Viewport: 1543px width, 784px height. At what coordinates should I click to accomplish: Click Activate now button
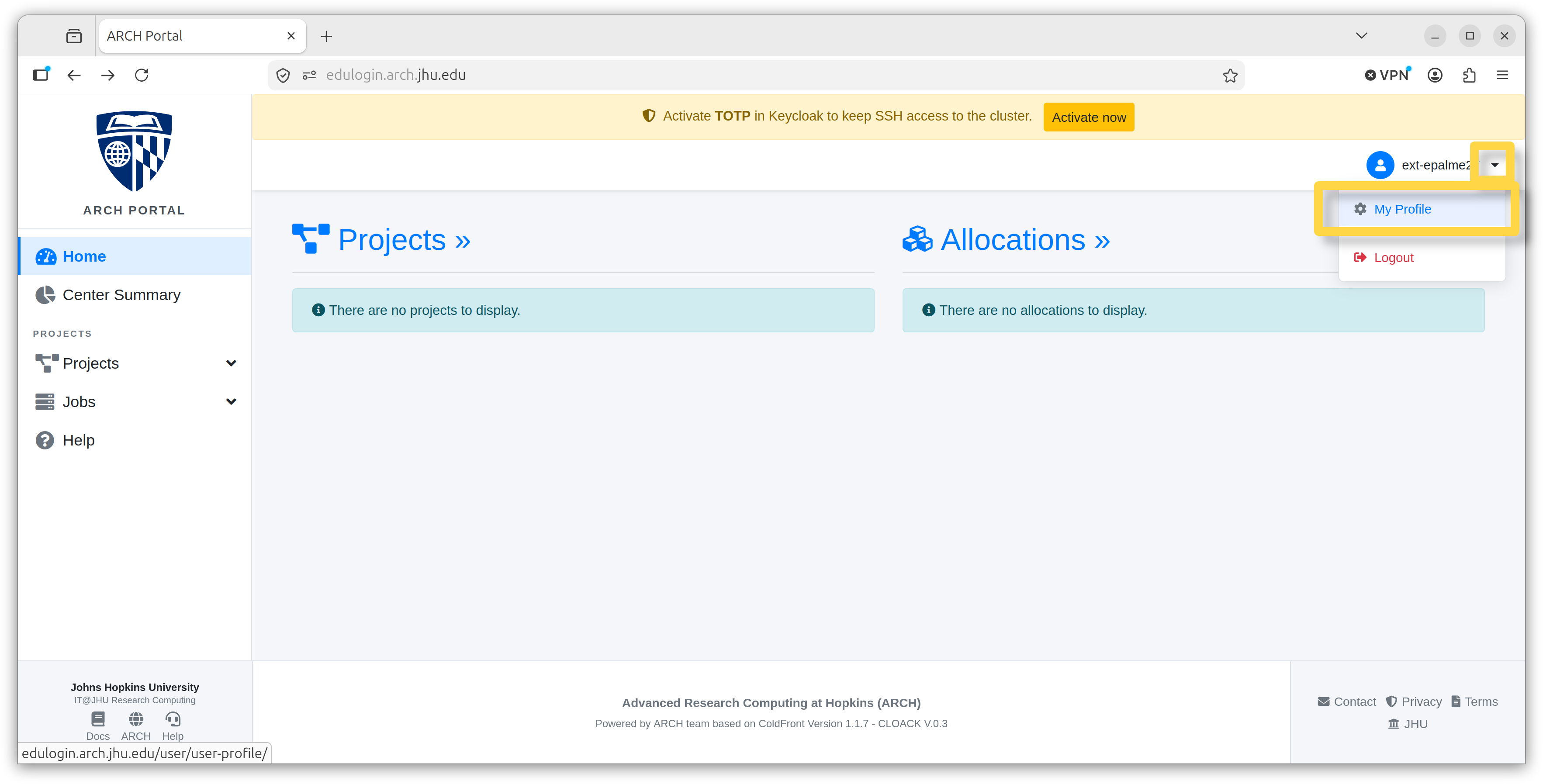click(1088, 117)
